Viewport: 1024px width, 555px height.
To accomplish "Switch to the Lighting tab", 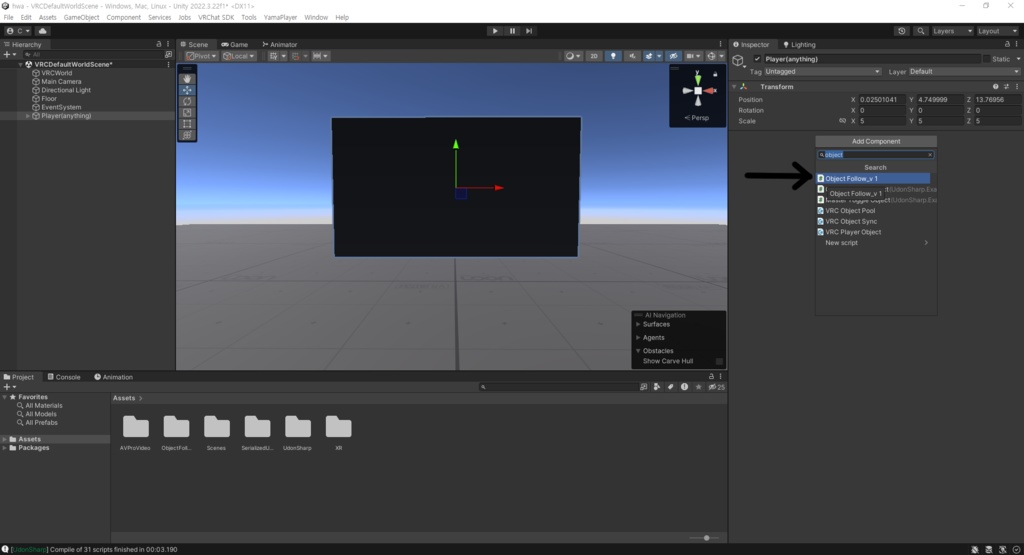I will coord(799,44).
